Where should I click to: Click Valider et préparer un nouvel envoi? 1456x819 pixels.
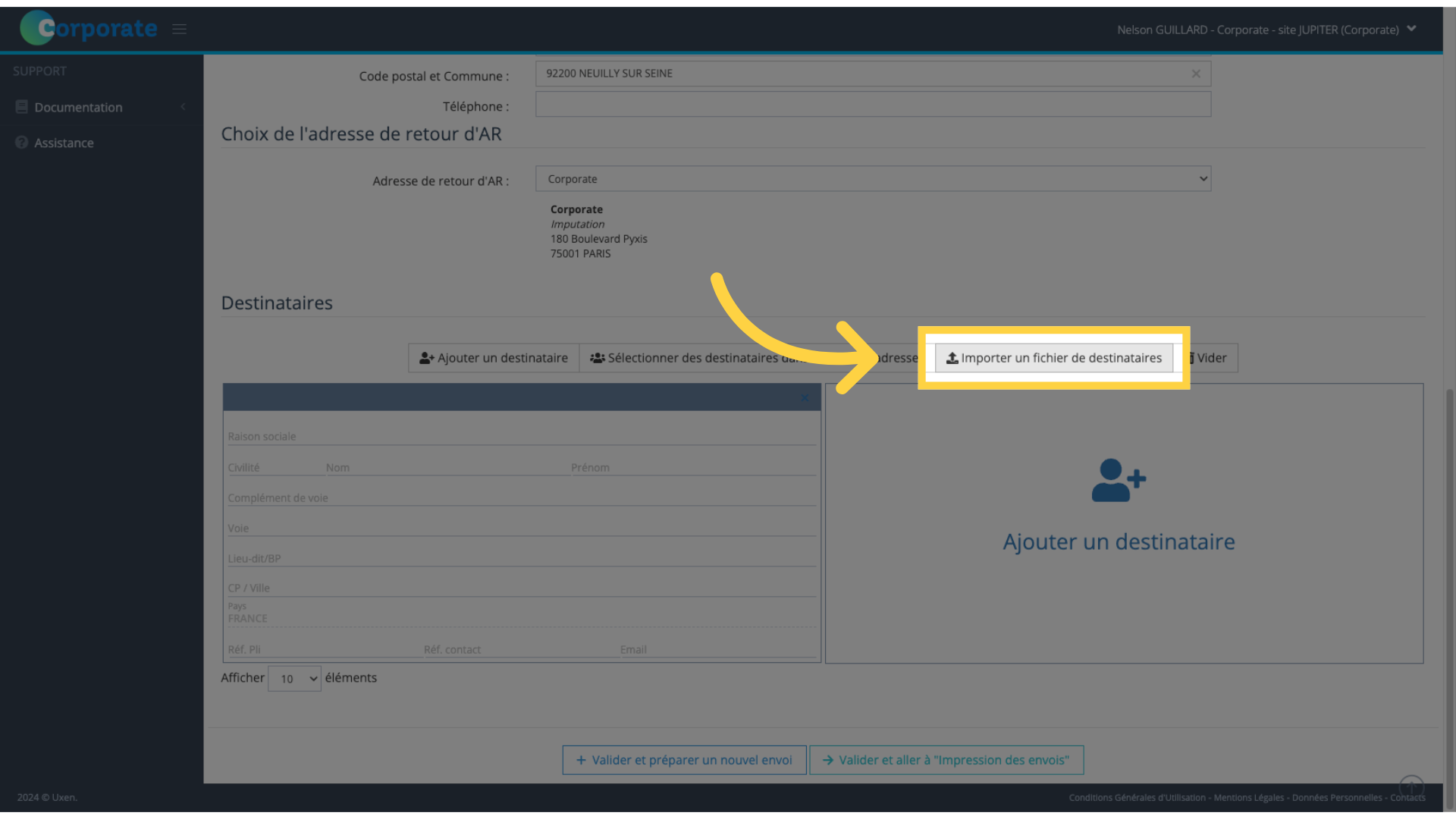point(684,760)
